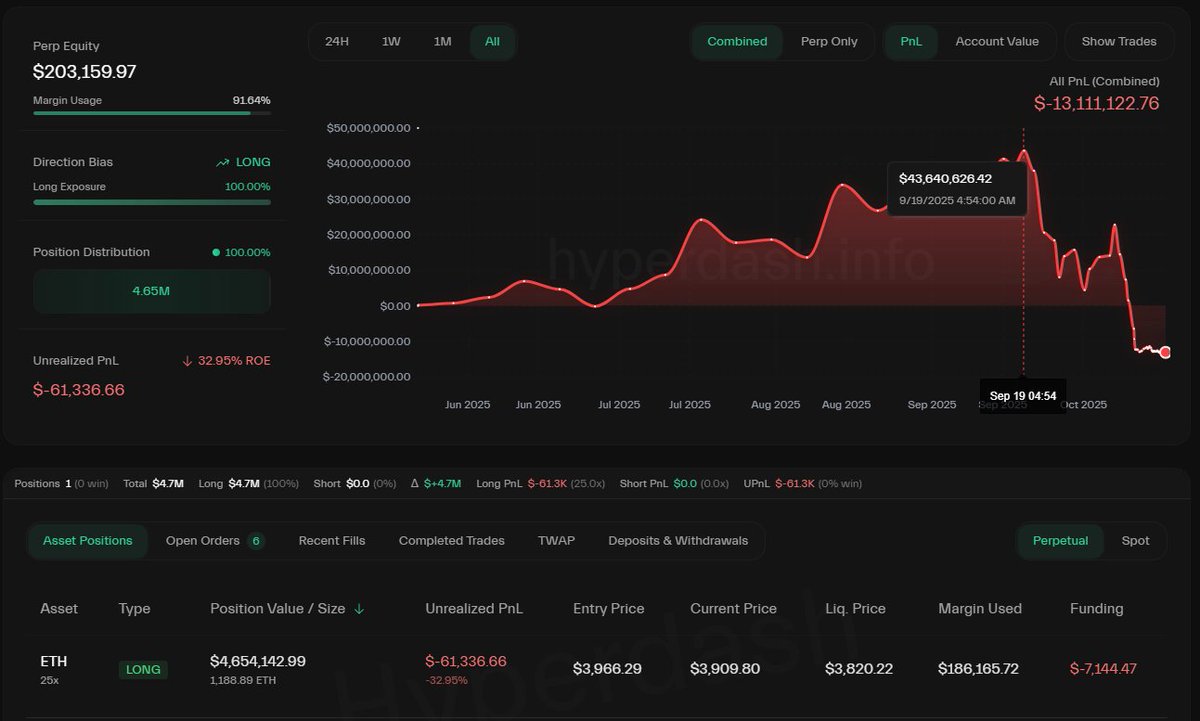Click the liquidation price $3,820.22
The width and height of the screenshot is (1200, 721).
[859, 669]
